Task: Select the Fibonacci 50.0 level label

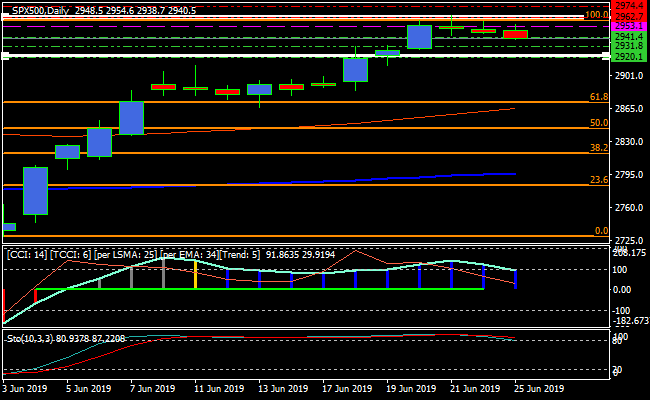Action: 599,123
